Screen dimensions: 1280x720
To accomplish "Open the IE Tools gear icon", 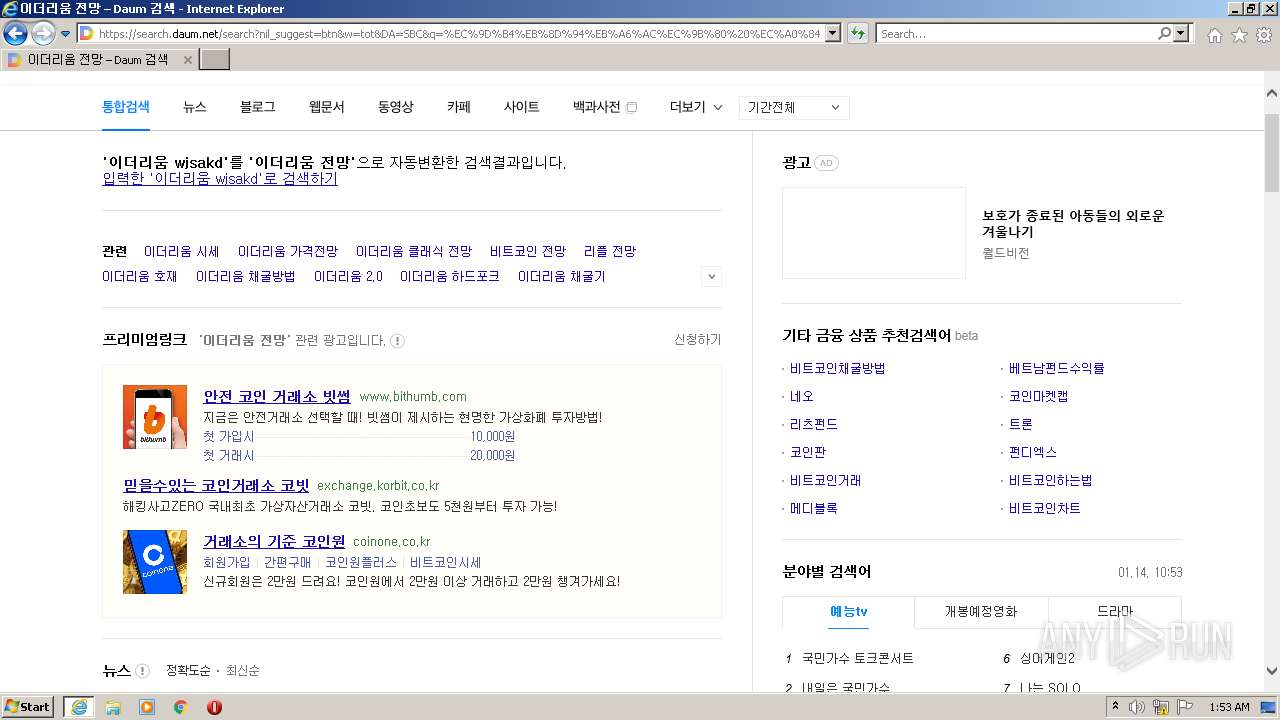I will point(1264,35).
